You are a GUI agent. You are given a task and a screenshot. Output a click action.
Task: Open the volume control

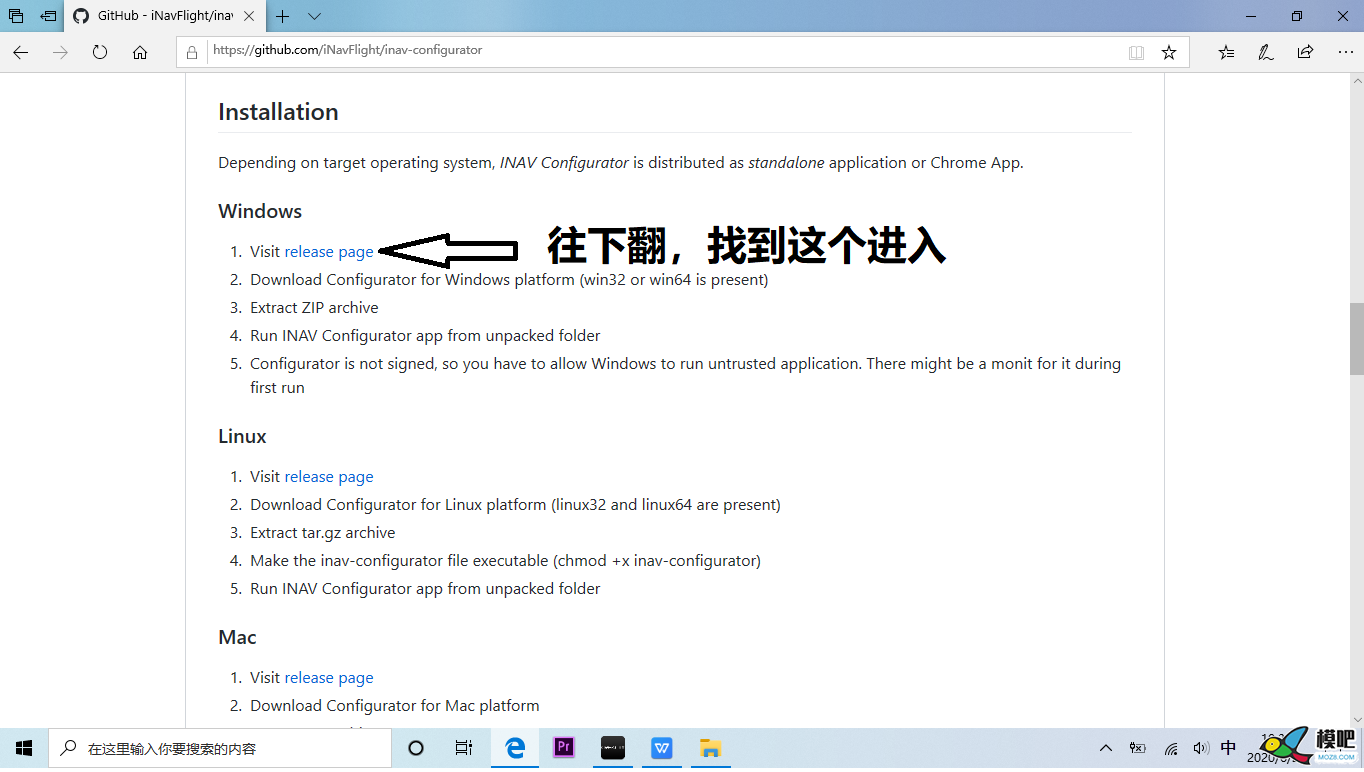coord(1200,748)
